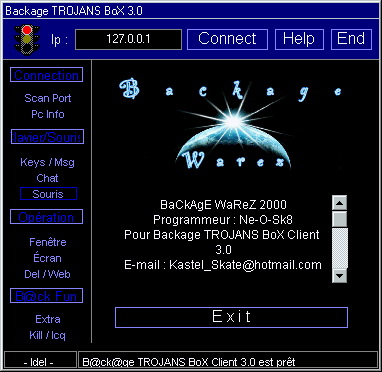Click the scrollbar down arrow

(x=340, y=276)
